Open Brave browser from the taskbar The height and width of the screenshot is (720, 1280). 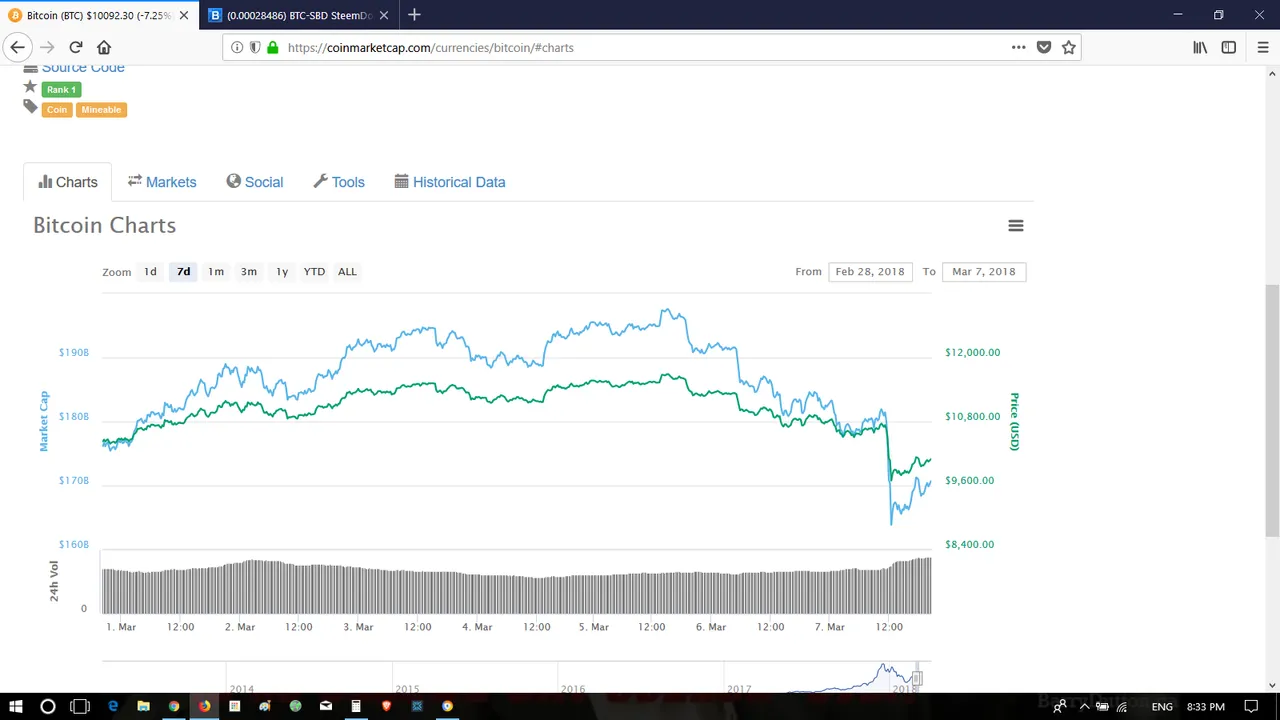point(387,706)
